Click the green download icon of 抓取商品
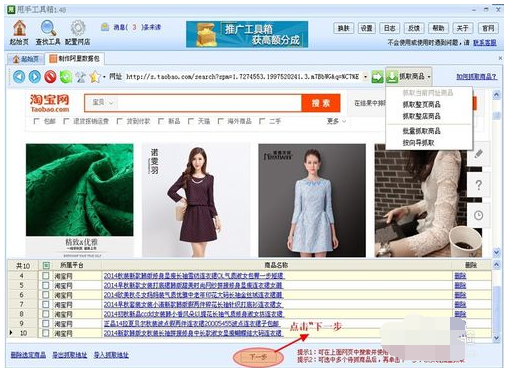This screenshot has width=505, height=368. [392, 77]
